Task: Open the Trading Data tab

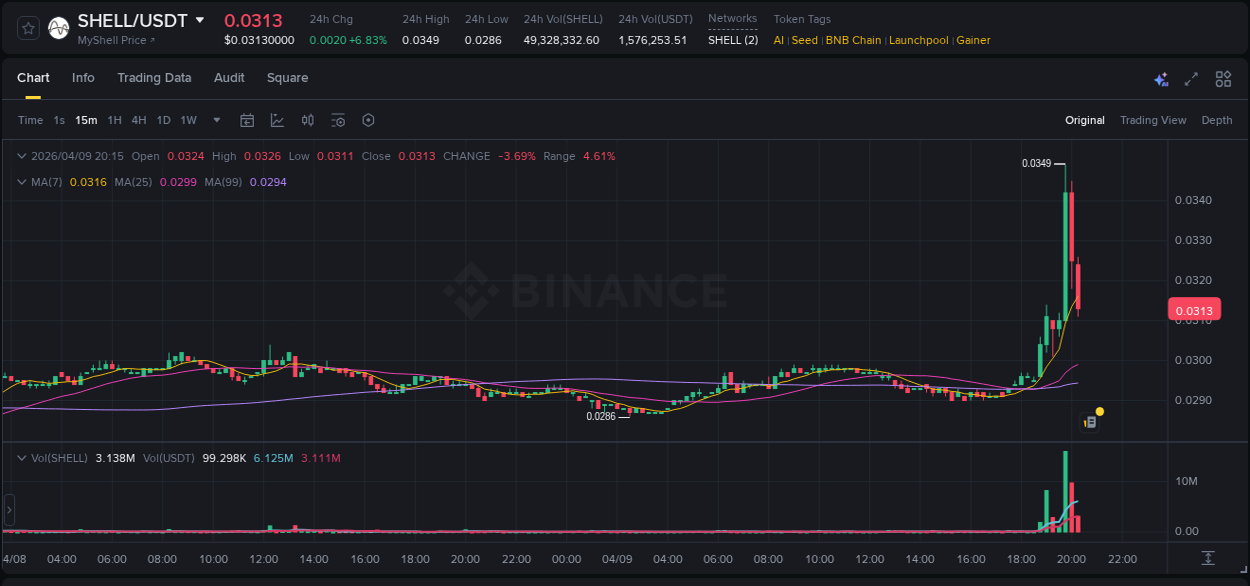Action: tap(154, 77)
